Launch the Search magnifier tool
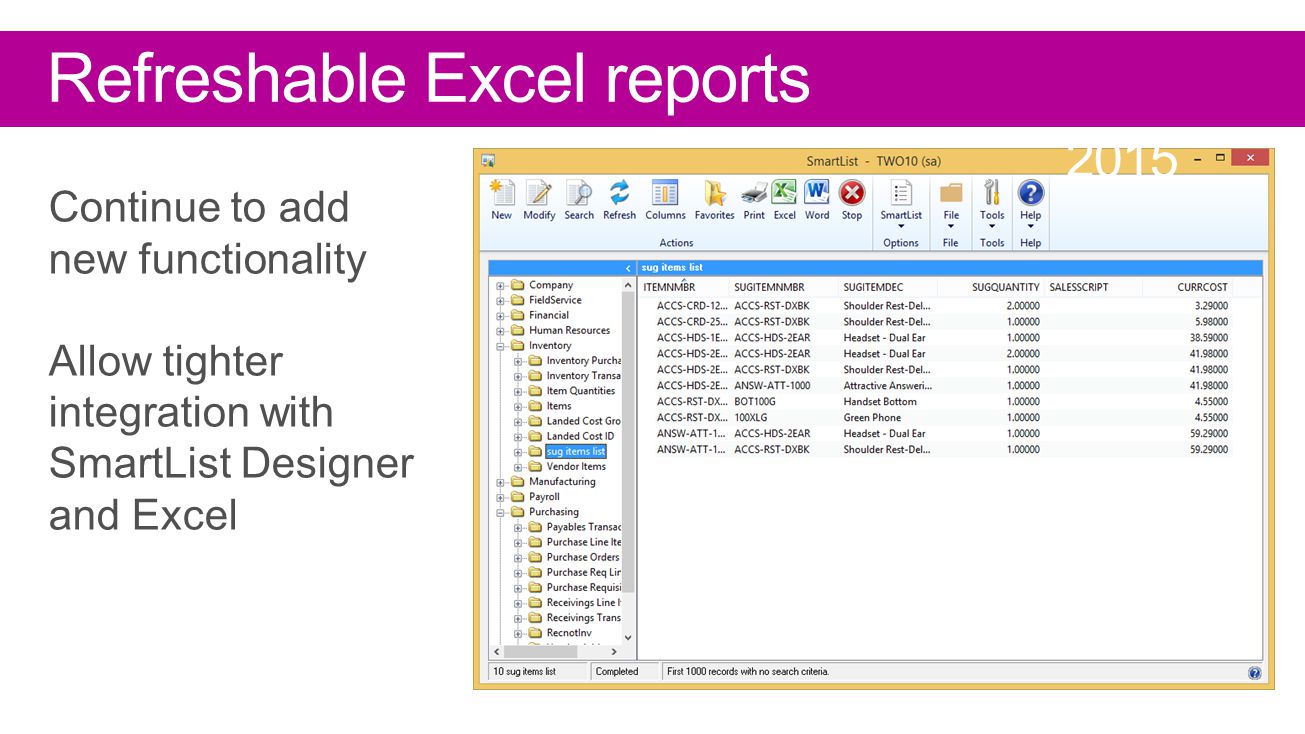Screen dimensions: 1305x734 click(x=579, y=200)
